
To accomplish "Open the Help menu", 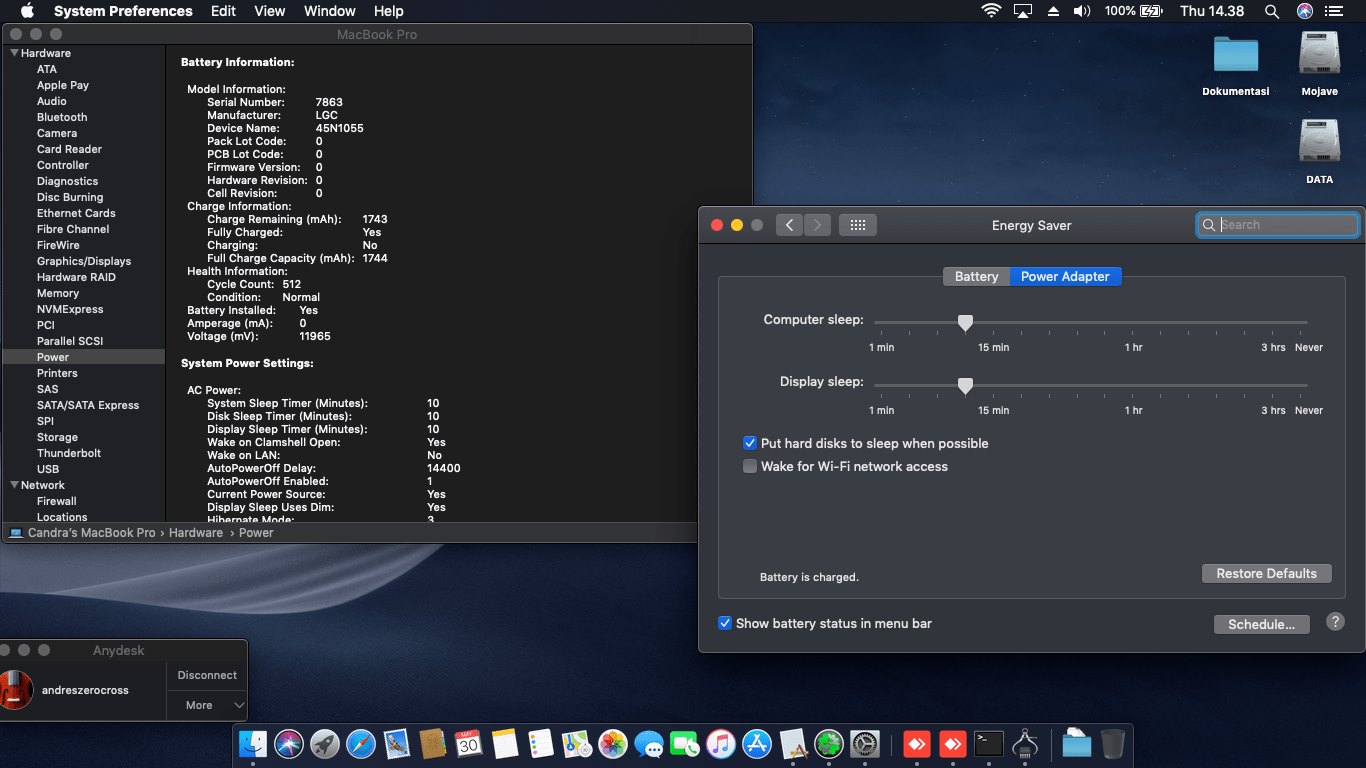I will point(389,11).
